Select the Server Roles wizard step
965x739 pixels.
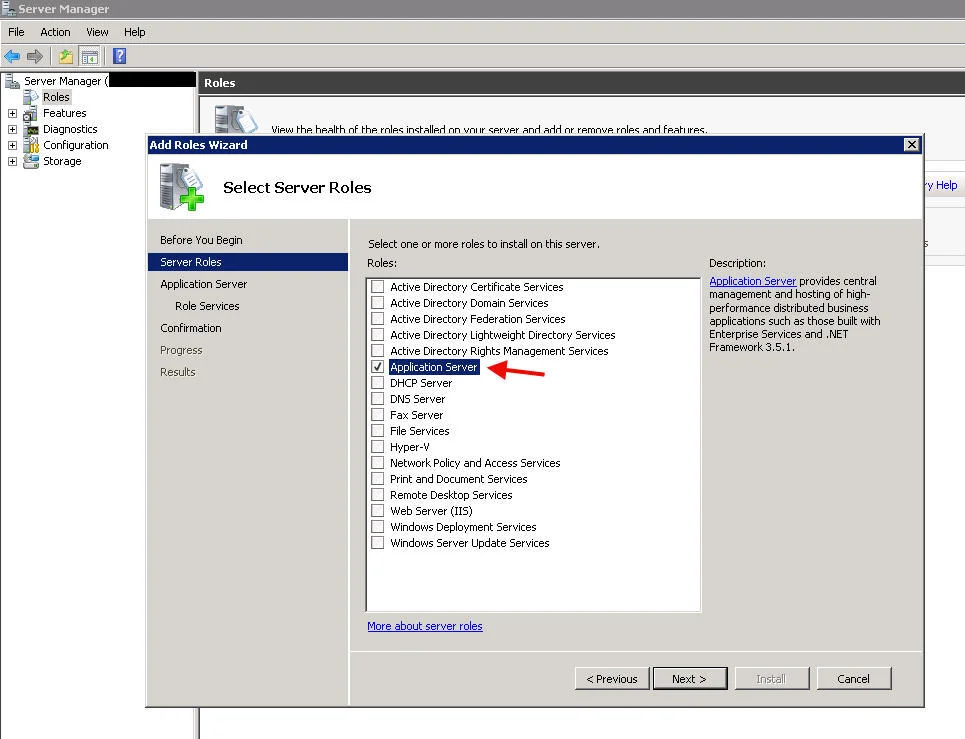[248, 262]
